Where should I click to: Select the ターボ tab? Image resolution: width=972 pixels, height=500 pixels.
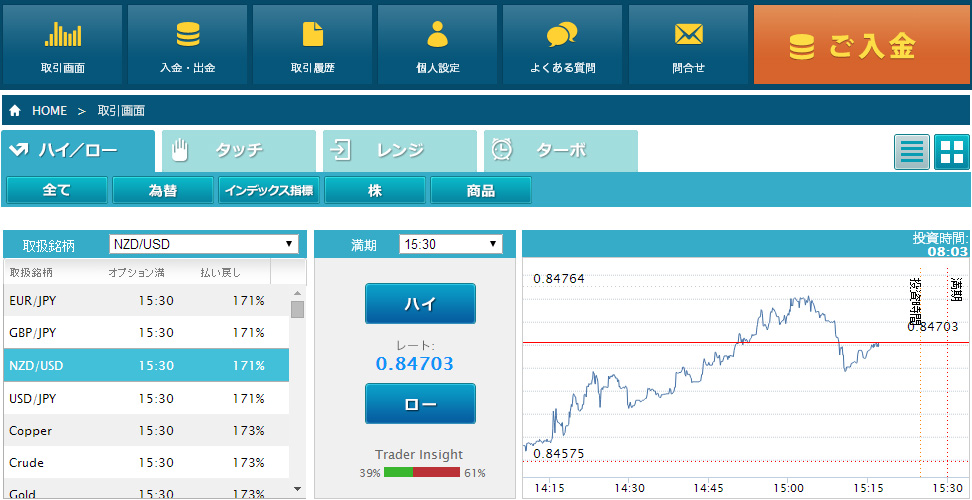coord(561,151)
